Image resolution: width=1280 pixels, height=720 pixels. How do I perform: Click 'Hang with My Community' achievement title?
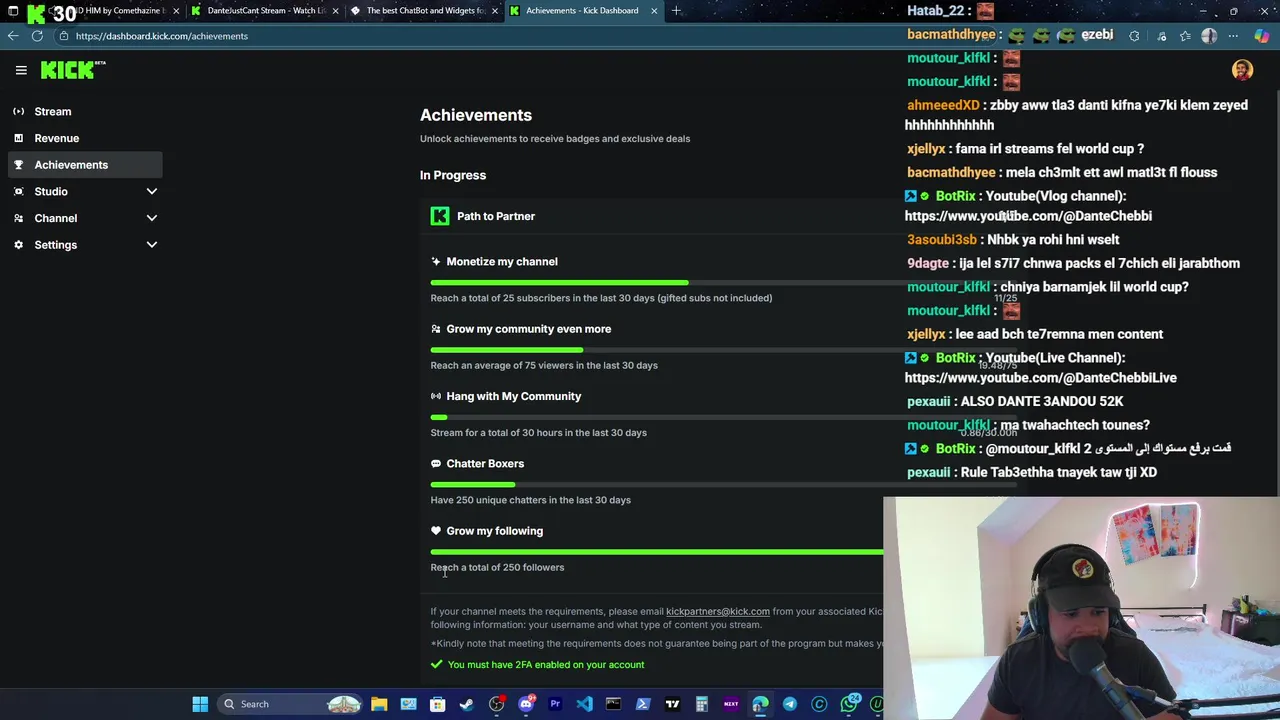(x=514, y=396)
